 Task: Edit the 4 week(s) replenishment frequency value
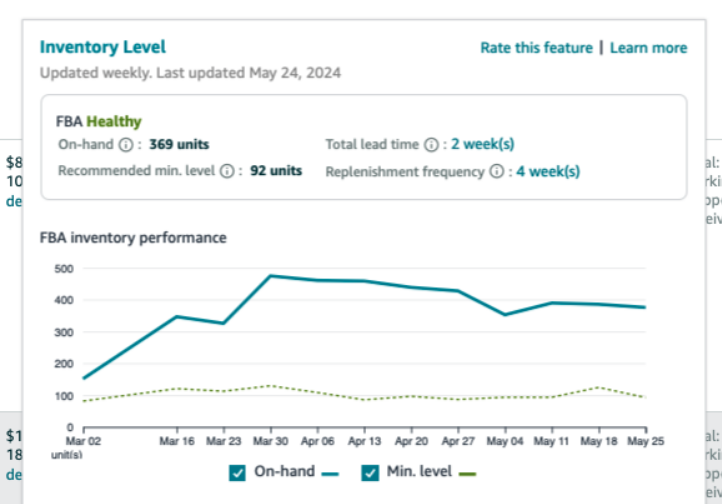click(x=548, y=172)
